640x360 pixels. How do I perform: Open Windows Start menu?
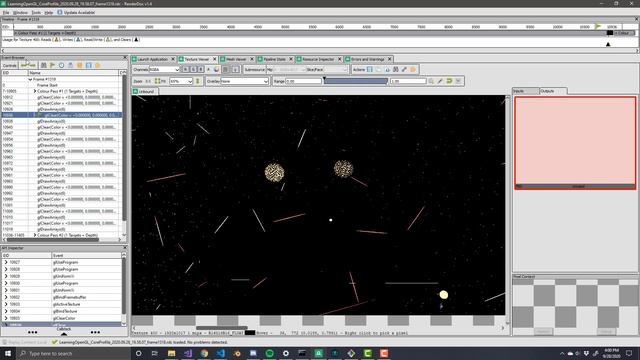[8, 353]
